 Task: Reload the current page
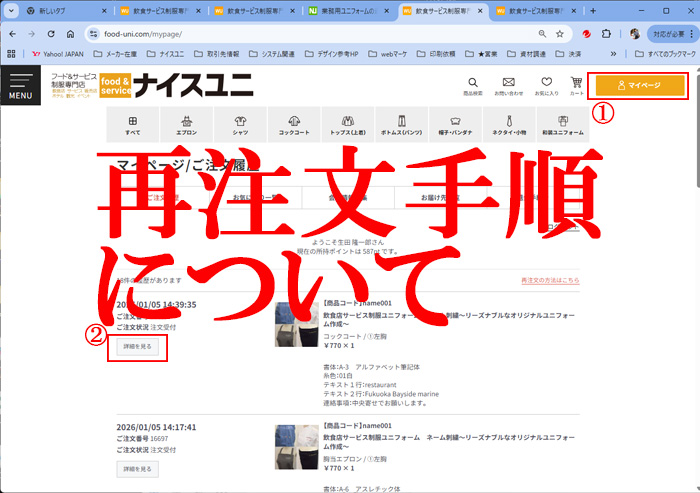coord(51,34)
